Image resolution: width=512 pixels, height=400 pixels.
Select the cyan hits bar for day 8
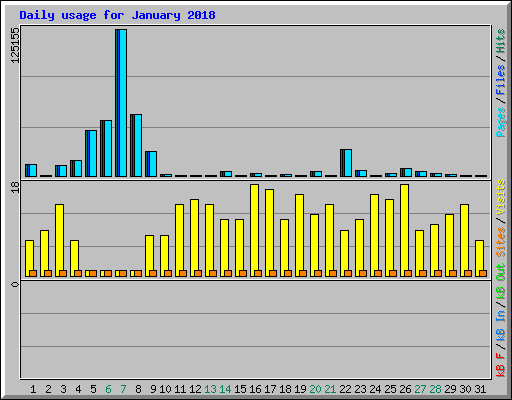click(136, 145)
